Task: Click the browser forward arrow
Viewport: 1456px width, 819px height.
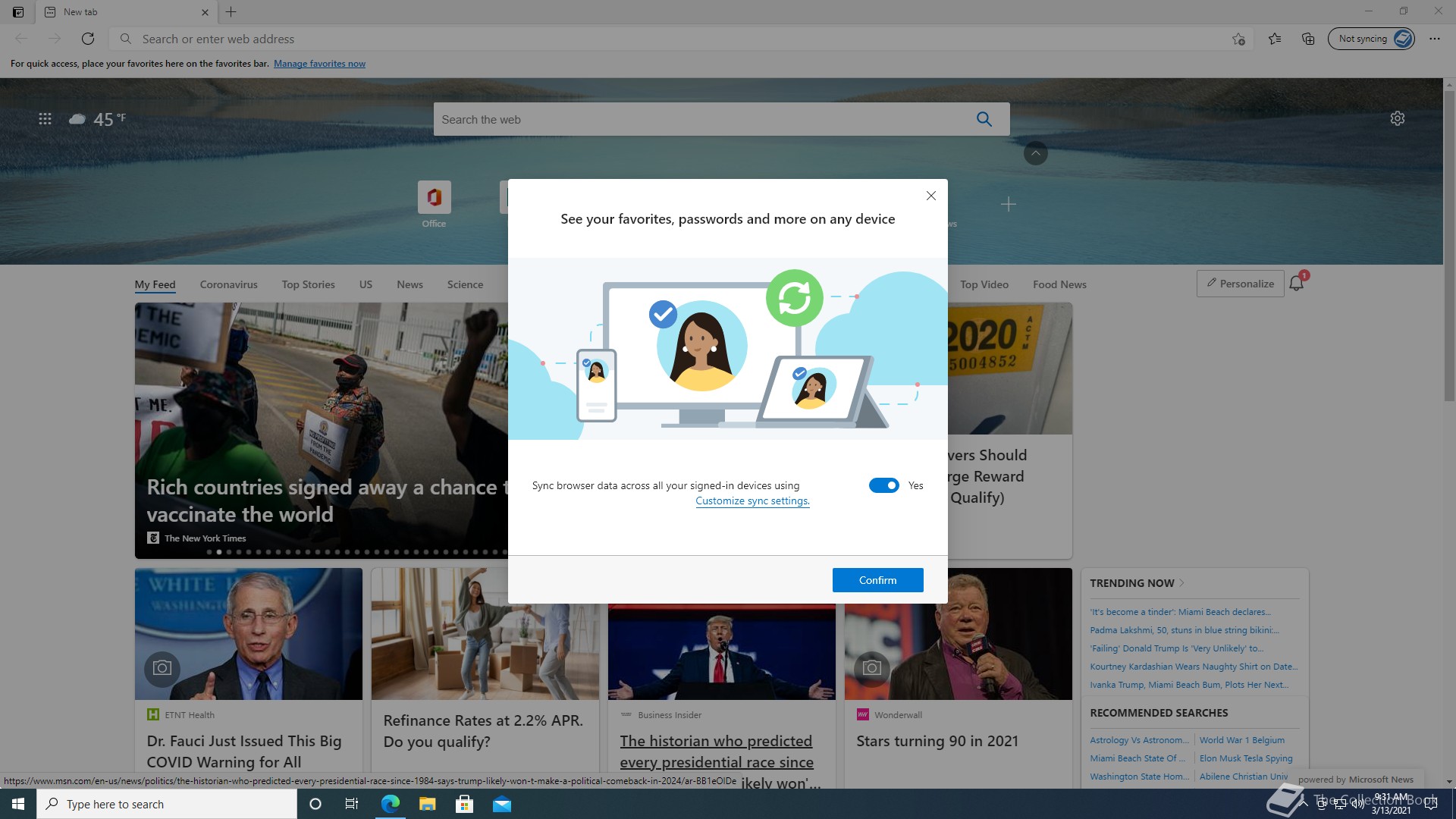Action: (55, 39)
